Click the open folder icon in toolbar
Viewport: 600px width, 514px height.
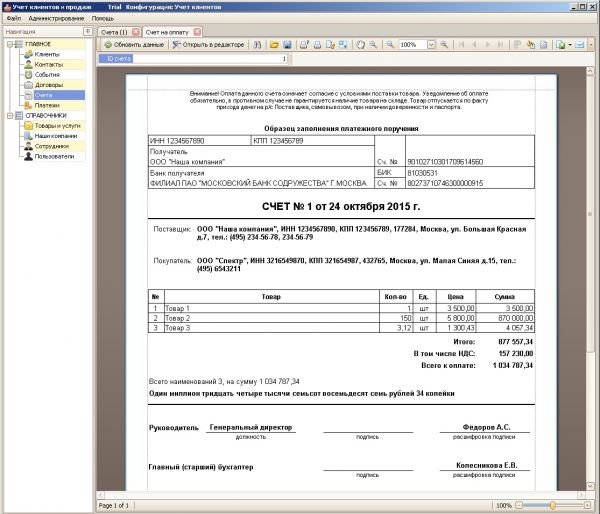273,46
